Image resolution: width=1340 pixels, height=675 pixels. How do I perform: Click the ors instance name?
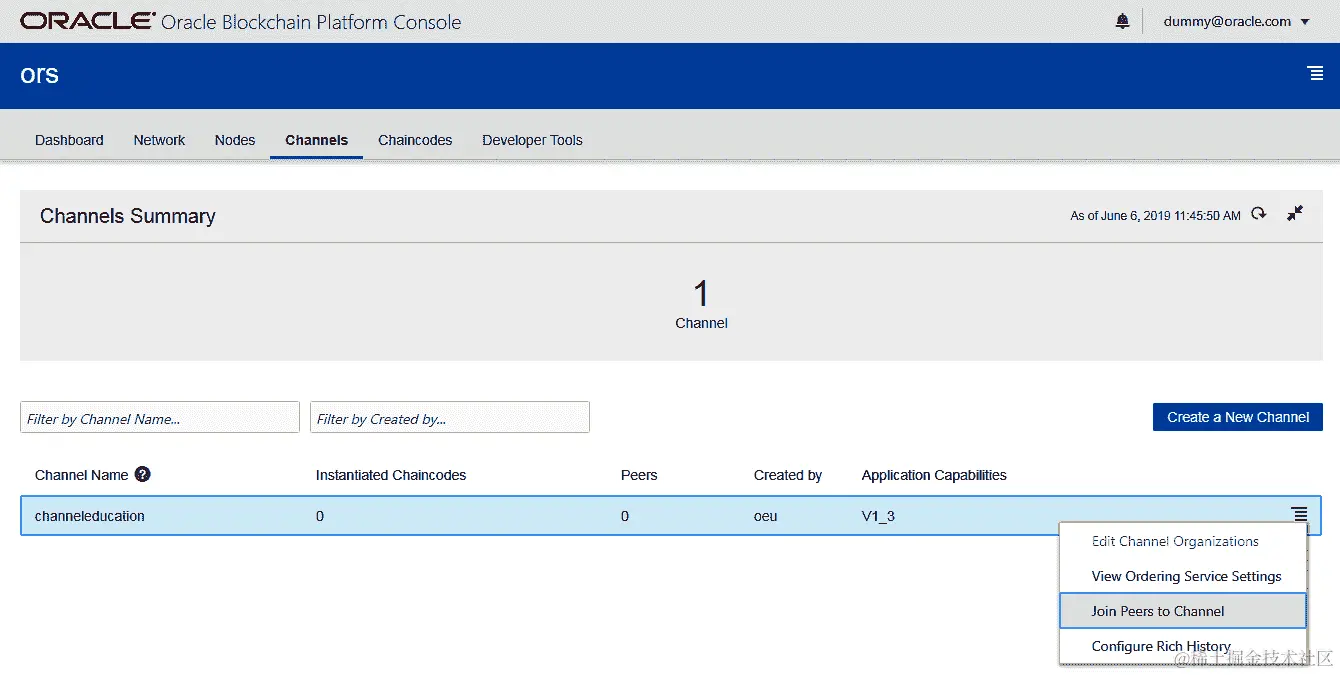40,75
